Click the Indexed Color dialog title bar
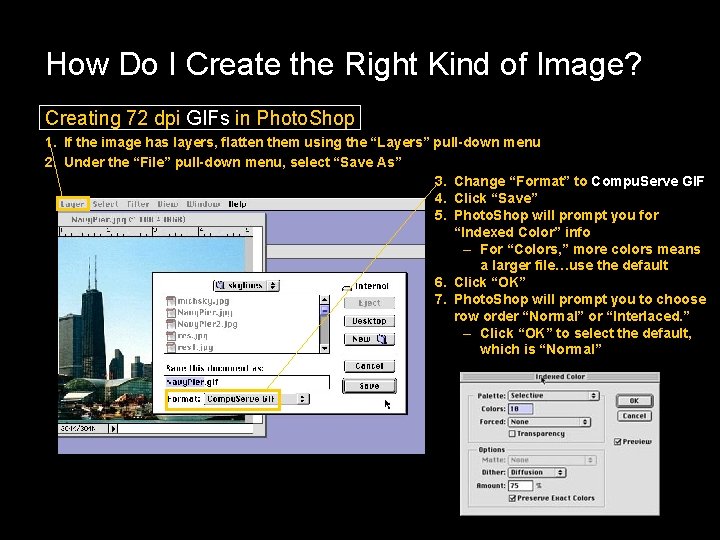 coord(560,377)
